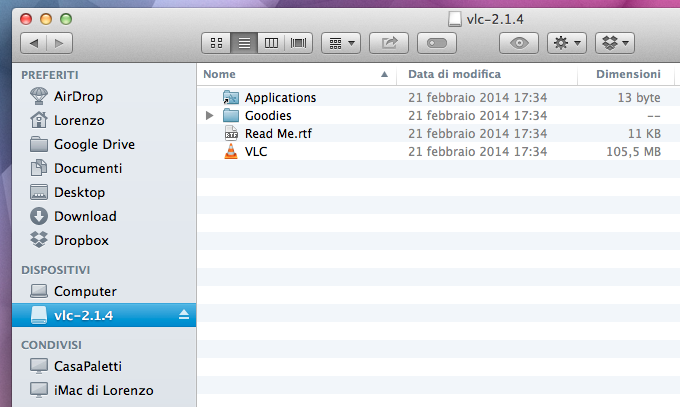This screenshot has width=680, height=407.
Task: Click the 13 byte size value
Action: click(x=639, y=98)
